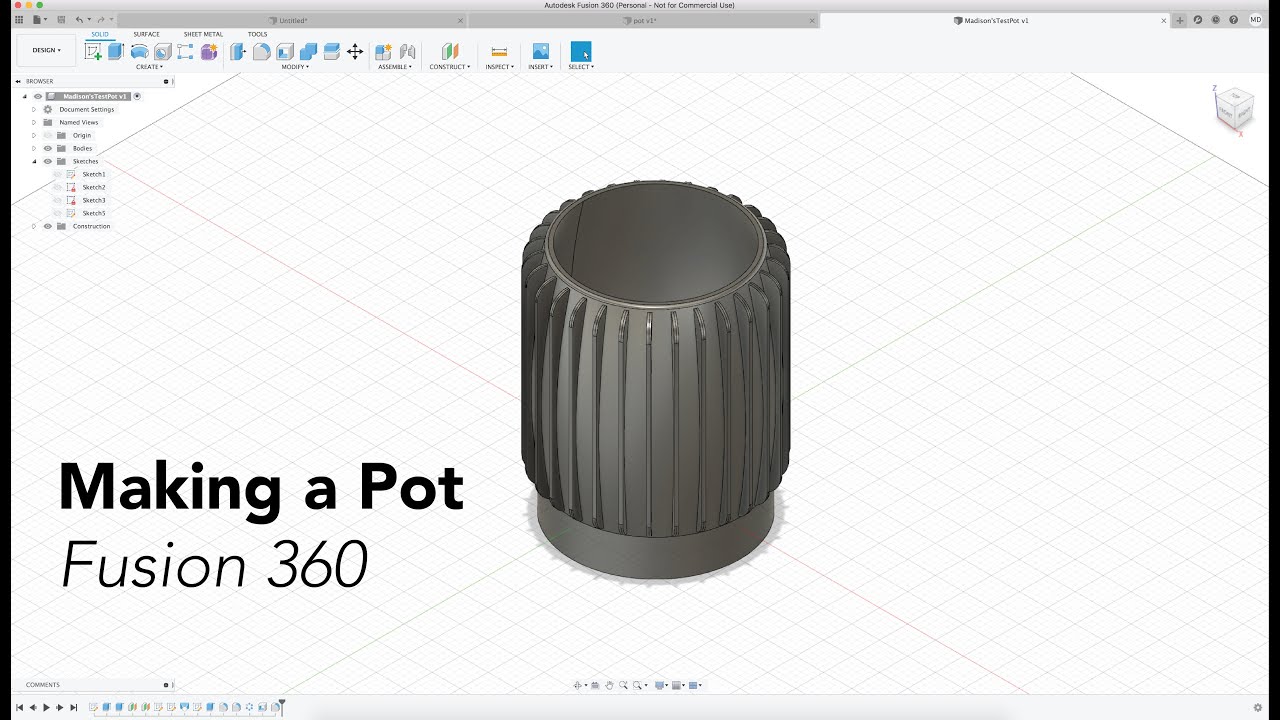Image resolution: width=1280 pixels, height=720 pixels.
Task: Click the timeline settings gear
Action: [x=1258, y=707]
